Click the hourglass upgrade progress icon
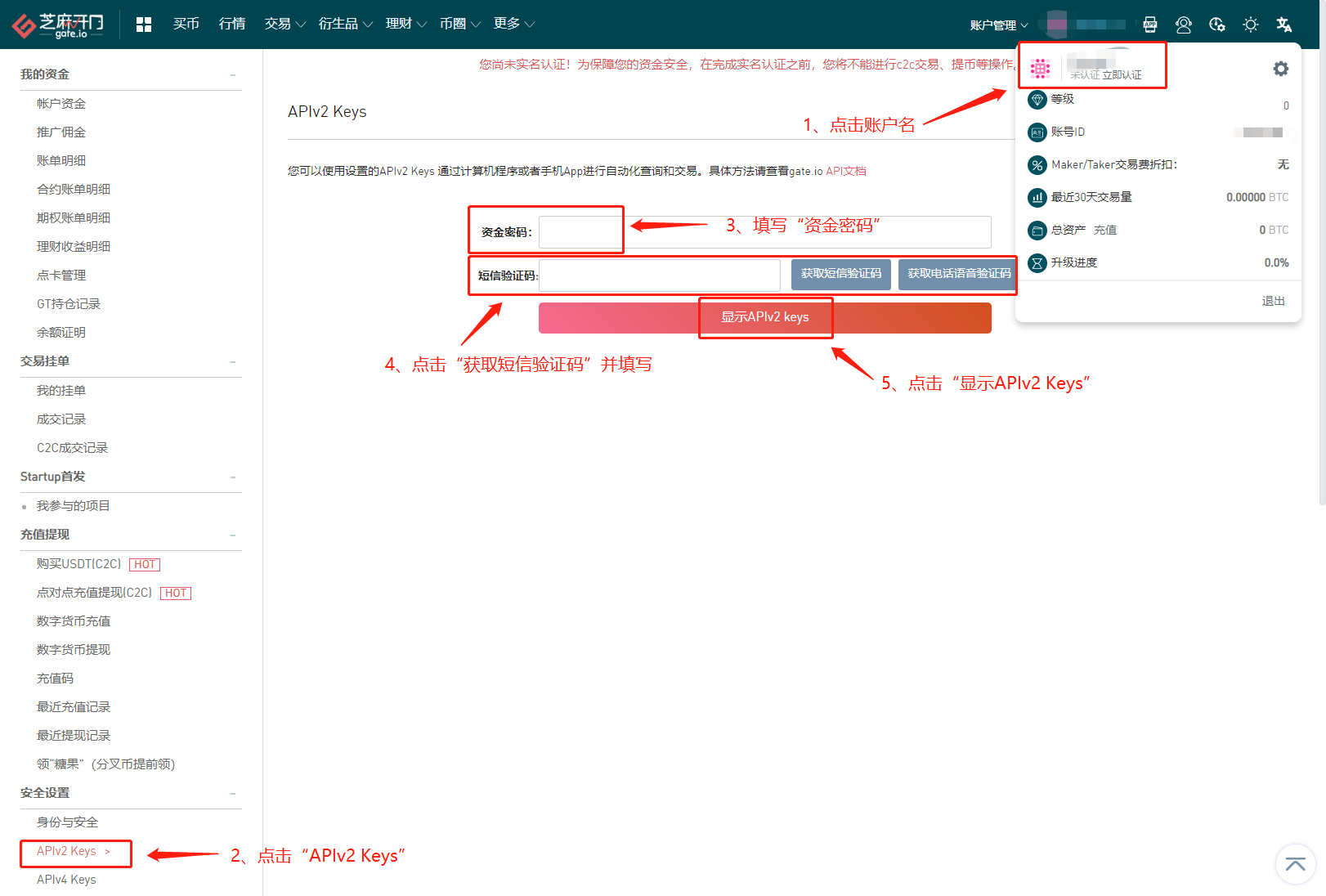Image resolution: width=1326 pixels, height=896 pixels. (1037, 263)
